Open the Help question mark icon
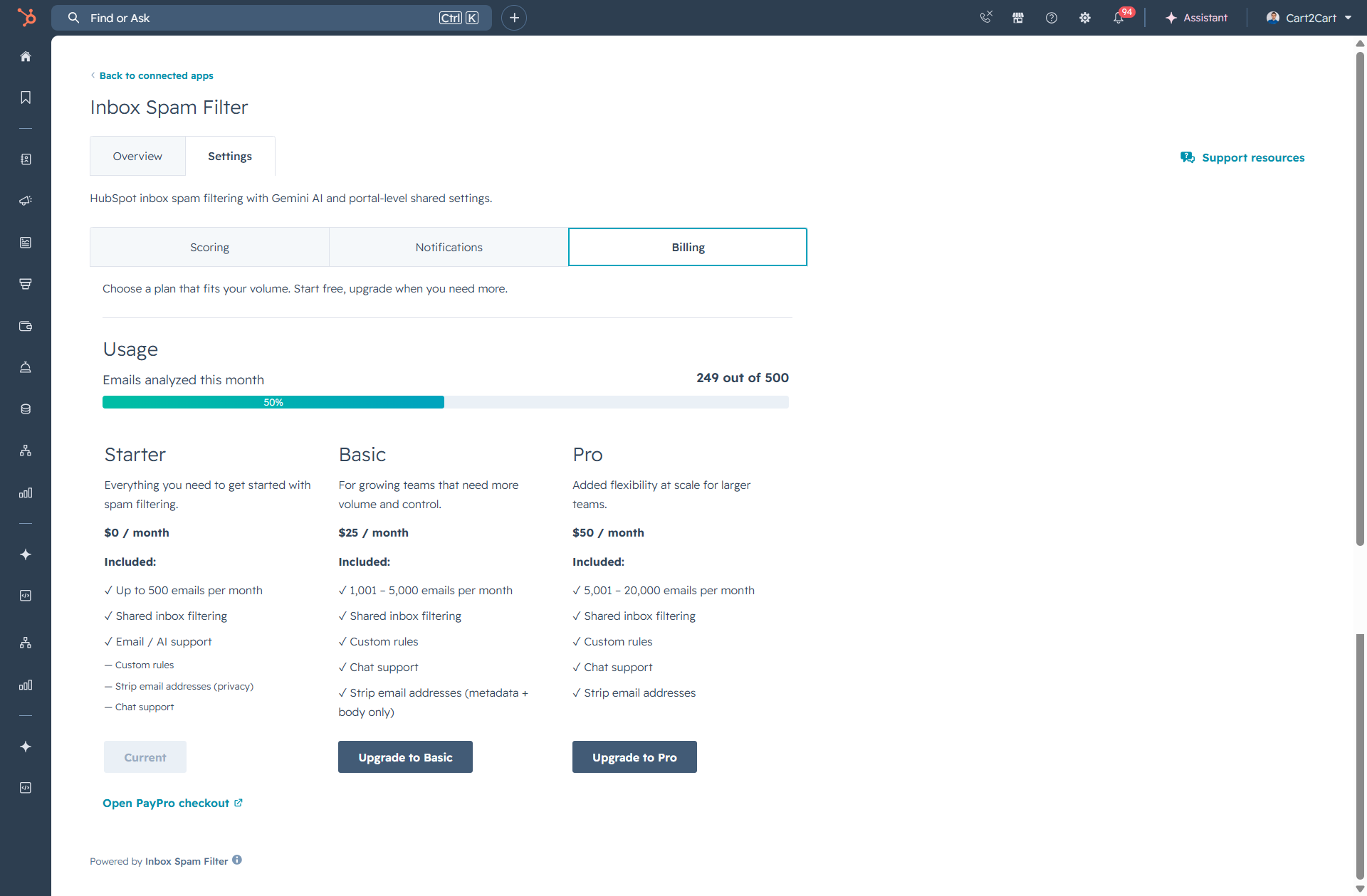The image size is (1367, 896). pos(1052,18)
